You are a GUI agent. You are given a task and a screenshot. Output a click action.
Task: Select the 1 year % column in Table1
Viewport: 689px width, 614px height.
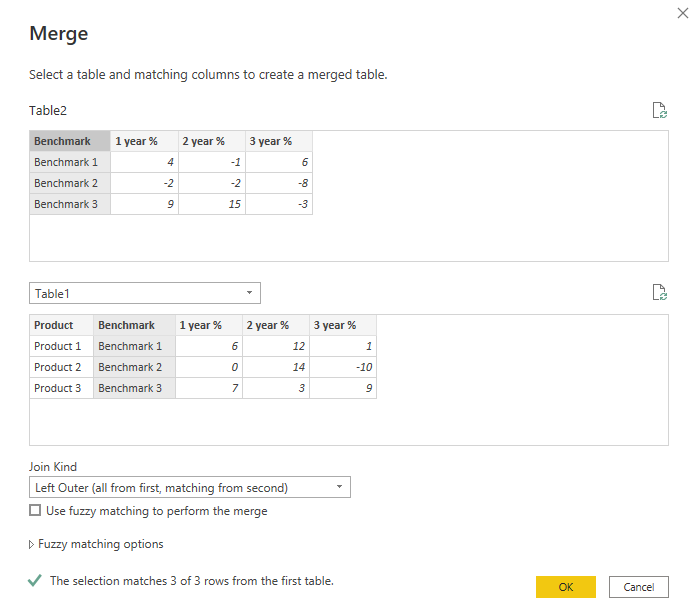point(209,325)
